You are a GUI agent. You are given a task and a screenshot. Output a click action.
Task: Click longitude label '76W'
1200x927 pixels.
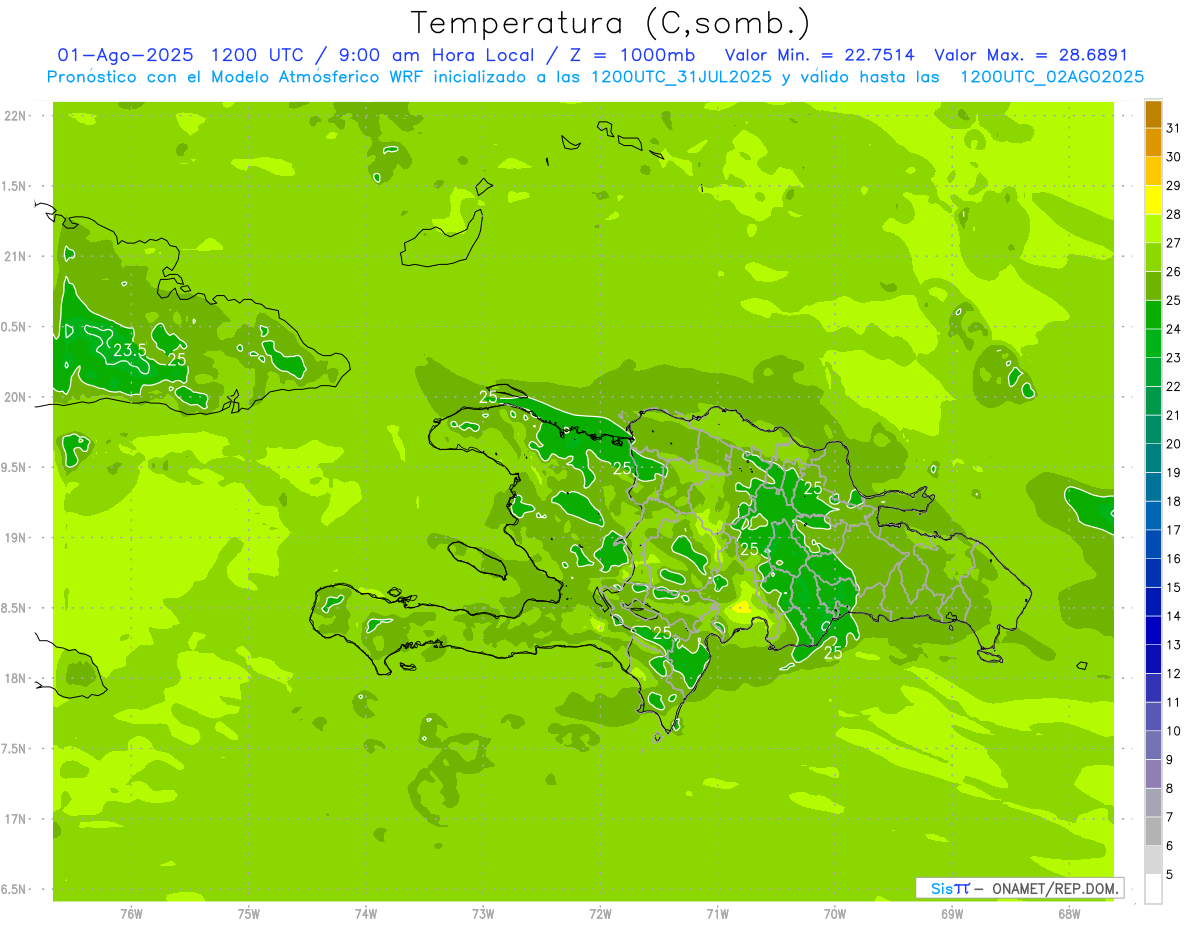coord(131,914)
